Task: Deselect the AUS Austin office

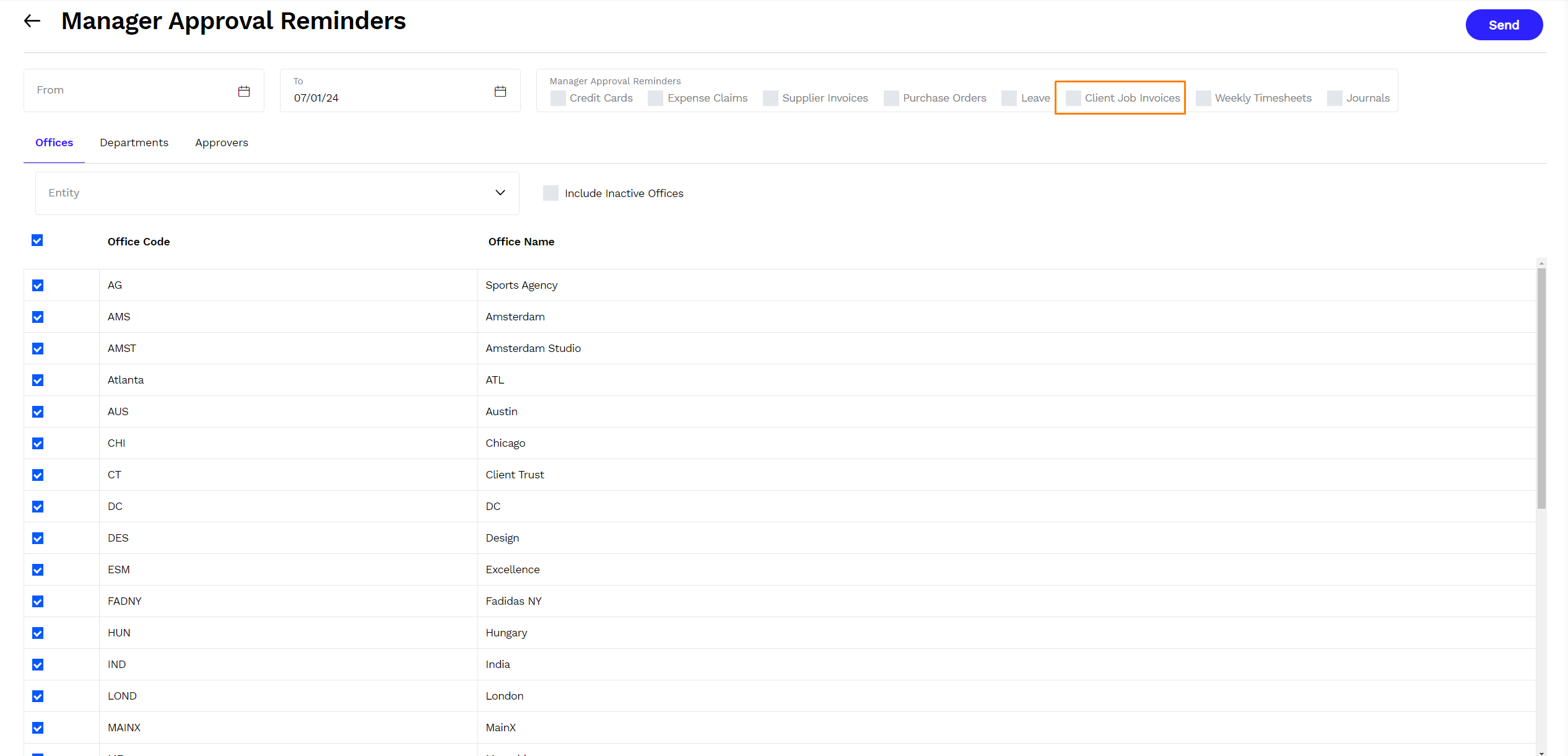Action: [38, 412]
